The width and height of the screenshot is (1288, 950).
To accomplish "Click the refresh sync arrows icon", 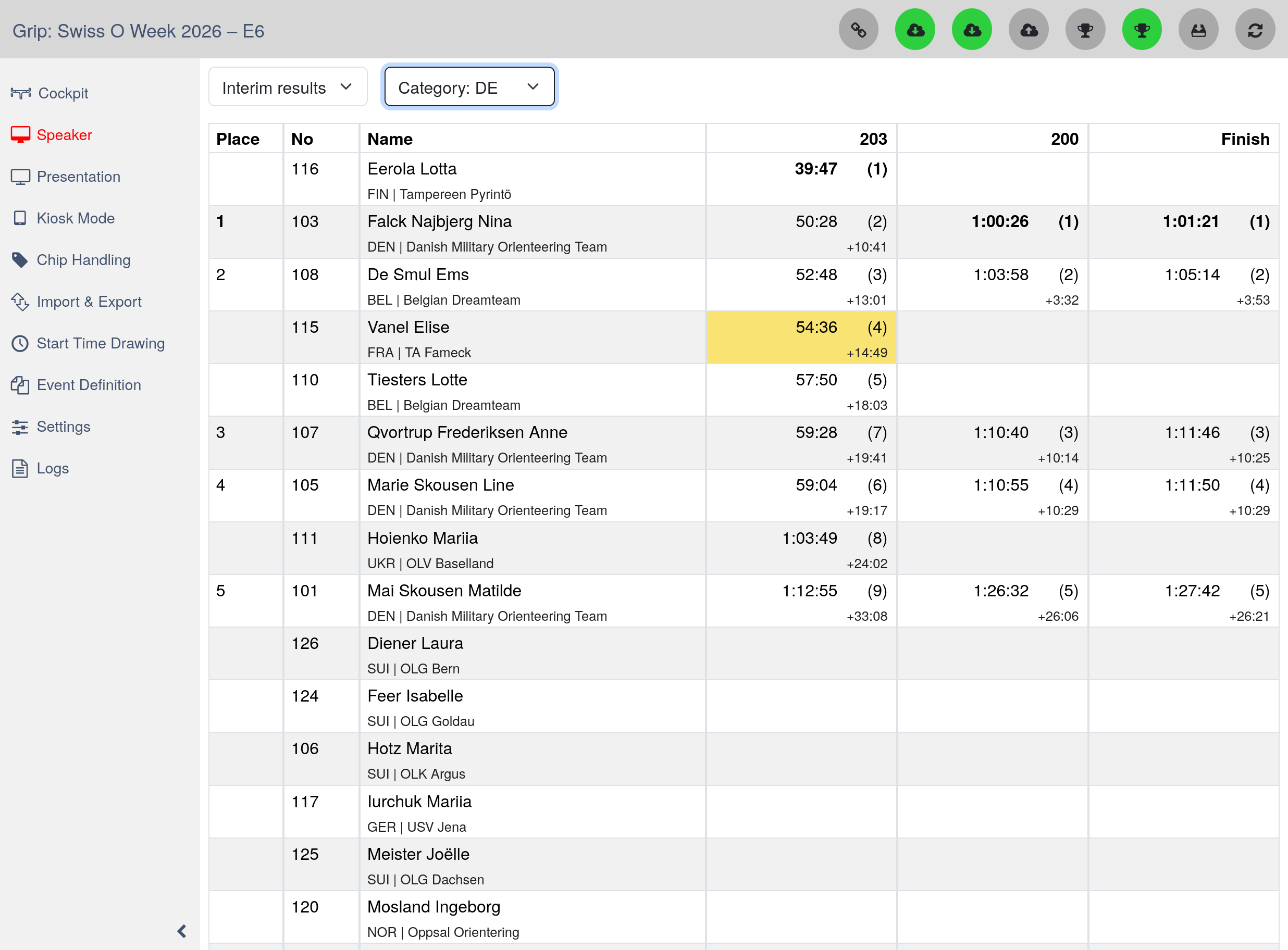I will (1255, 30).
